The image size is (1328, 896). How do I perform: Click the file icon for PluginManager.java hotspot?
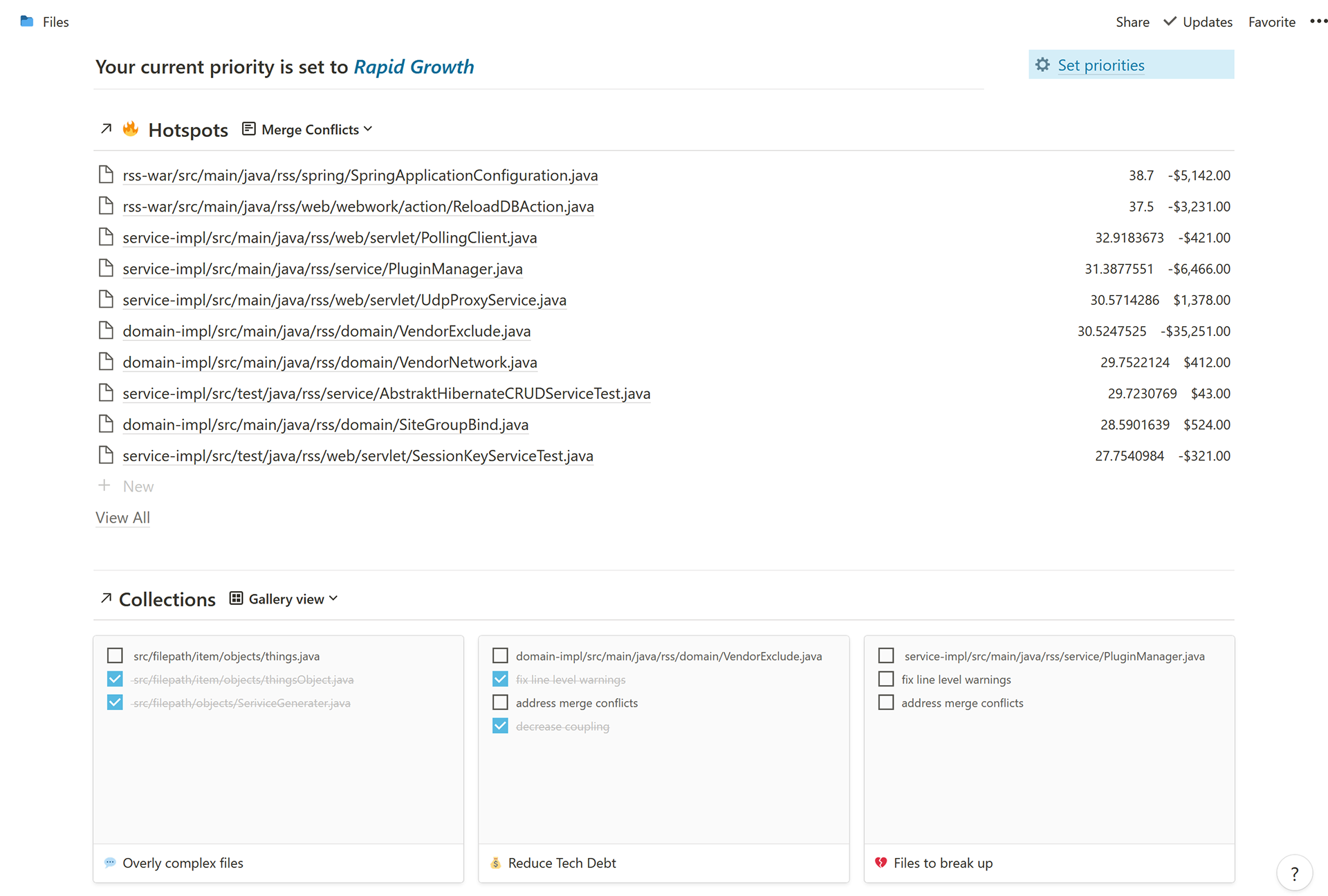106,268
